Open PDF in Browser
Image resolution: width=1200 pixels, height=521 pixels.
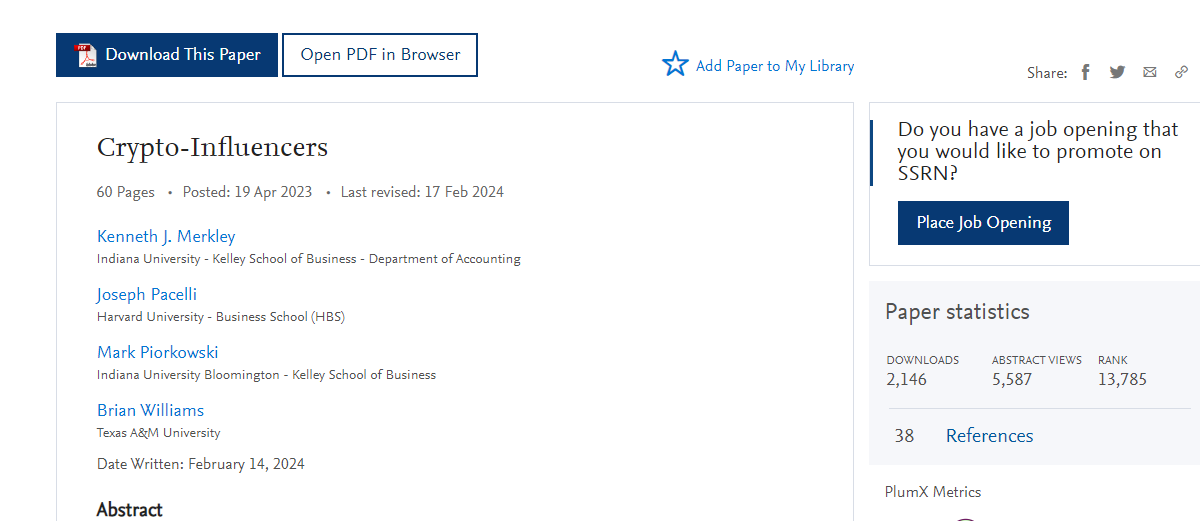click(x=380, y=55)
